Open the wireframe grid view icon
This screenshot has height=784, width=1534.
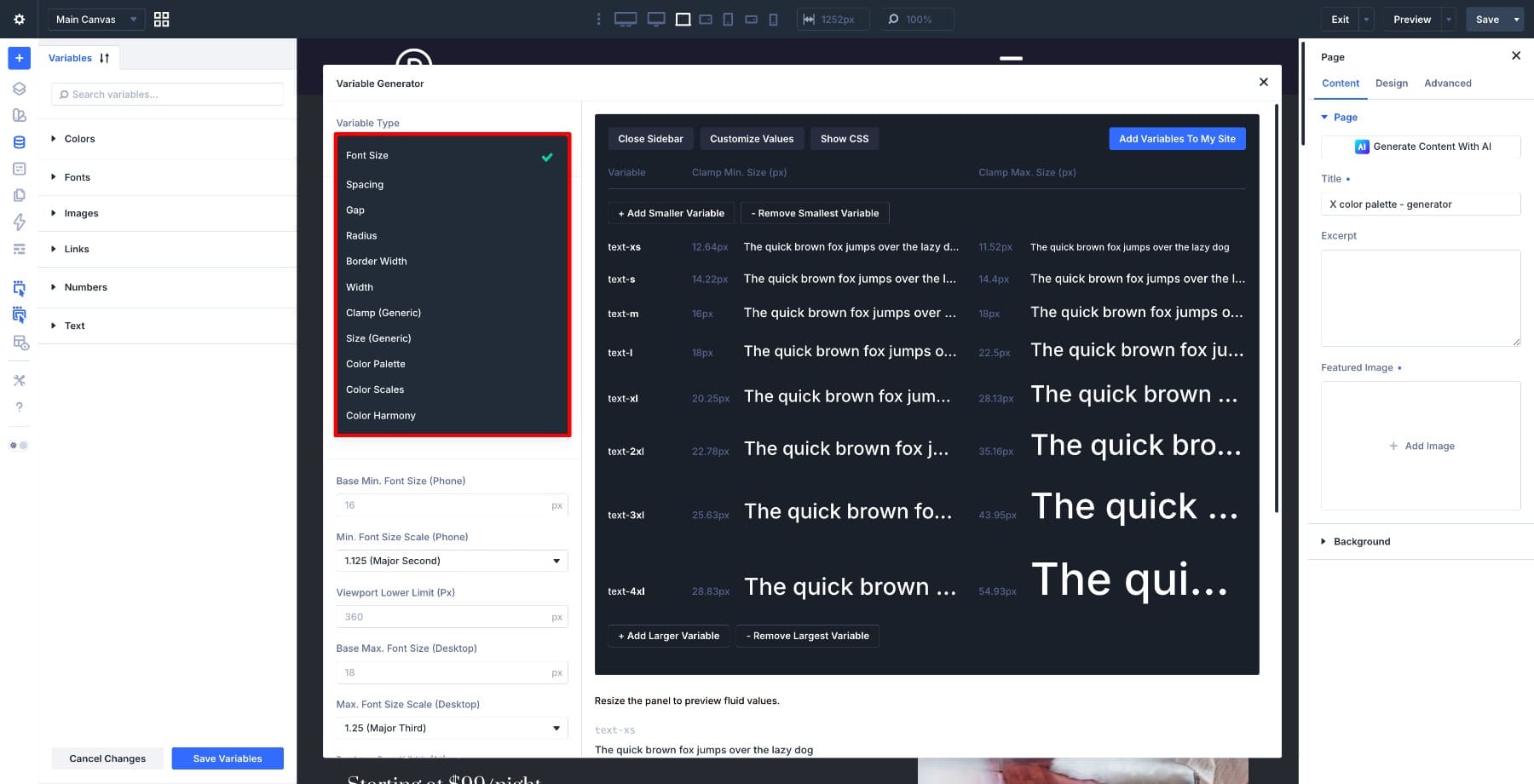pos(161,19)
